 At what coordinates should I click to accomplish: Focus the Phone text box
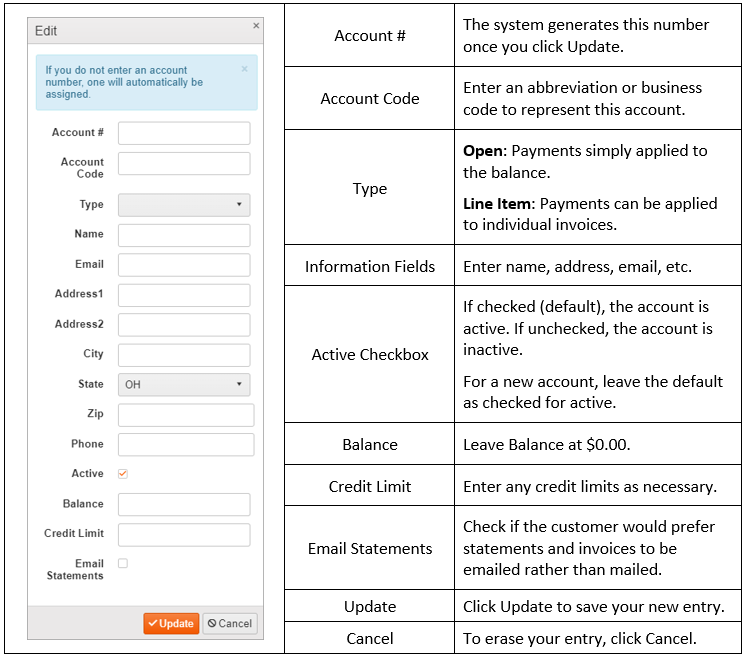(x=186, y=445)
